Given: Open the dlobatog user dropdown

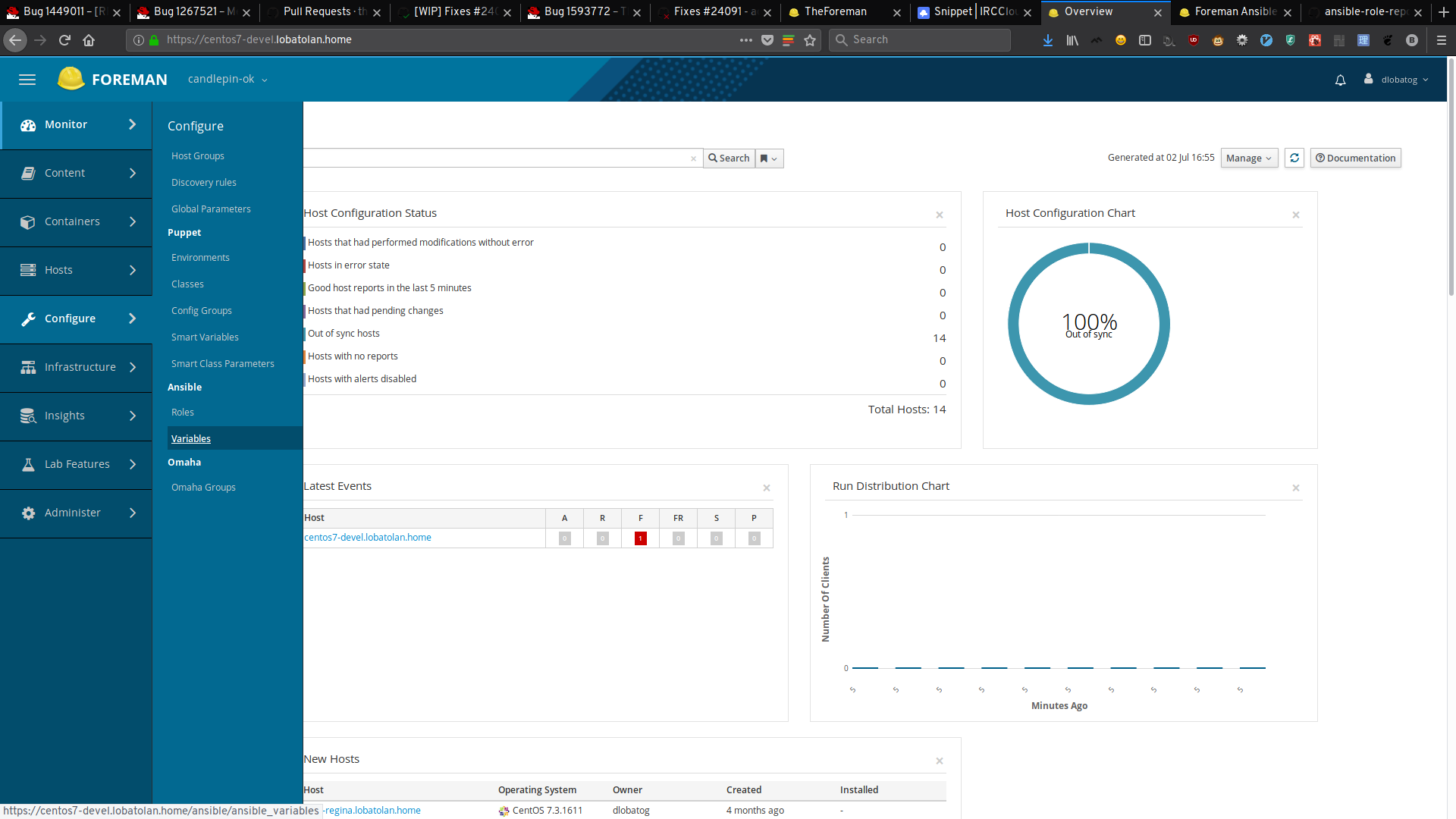Looking at the screenshot, I should pos(1396,80).
